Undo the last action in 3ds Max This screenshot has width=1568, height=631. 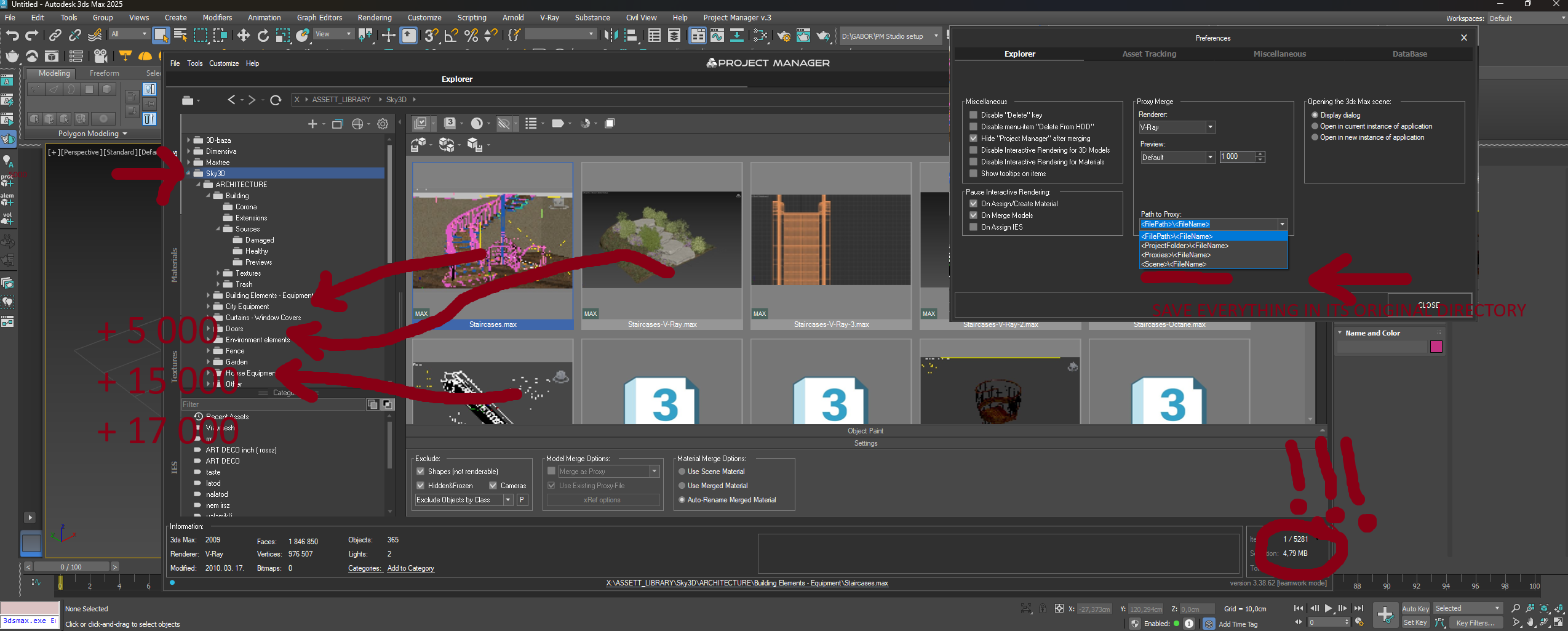coord(12,35)
